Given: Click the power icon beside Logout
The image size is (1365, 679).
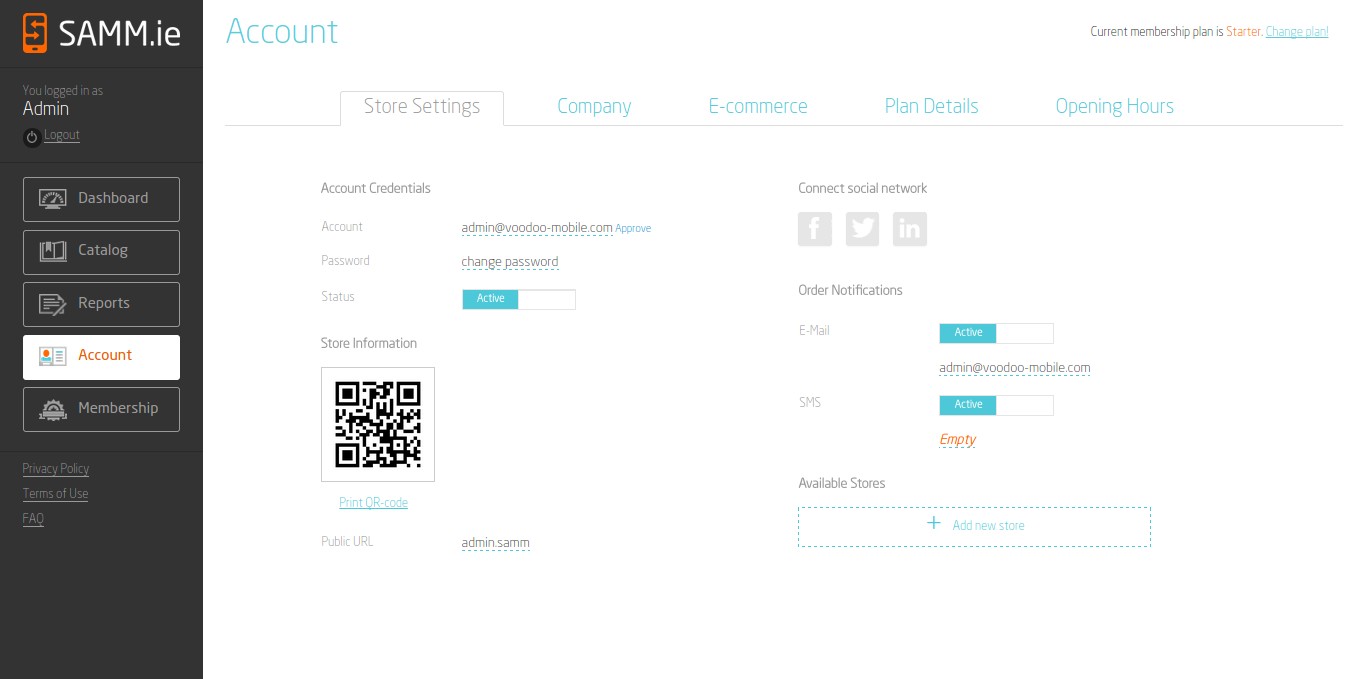Looking at the screenshot, I should [x=32, y=137].
